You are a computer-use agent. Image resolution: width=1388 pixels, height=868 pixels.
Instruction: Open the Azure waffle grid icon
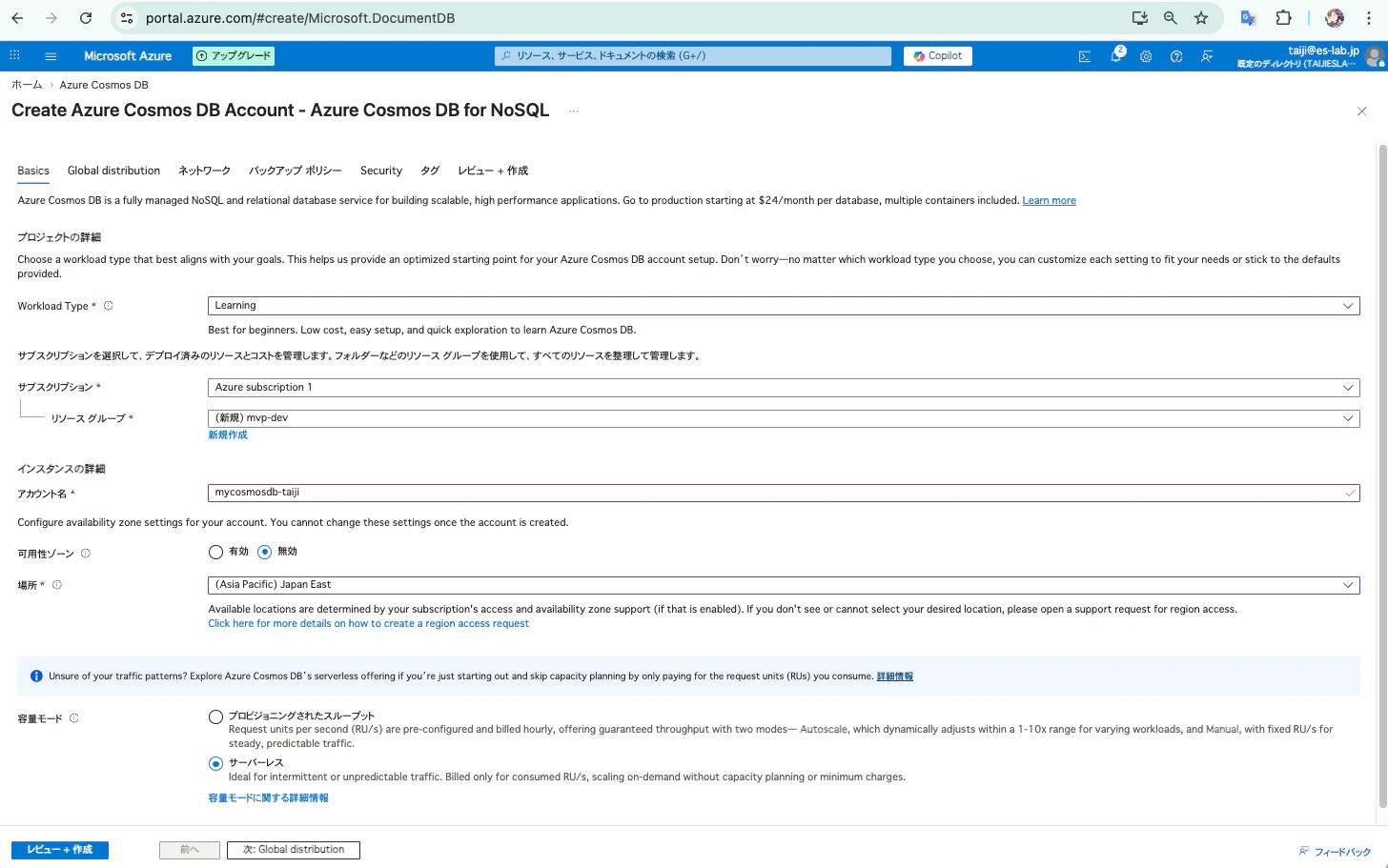pyautogui.click(x=14, y=56)
